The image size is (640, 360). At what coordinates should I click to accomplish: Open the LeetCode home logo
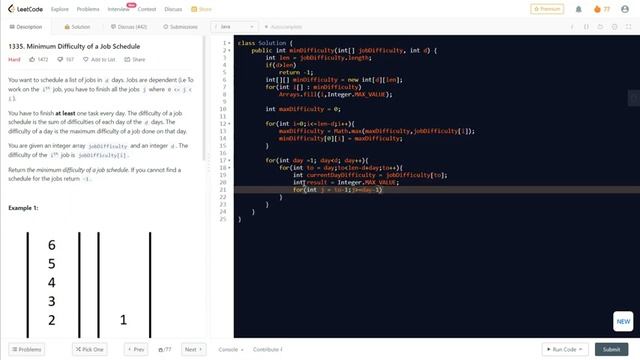[25, 9]
